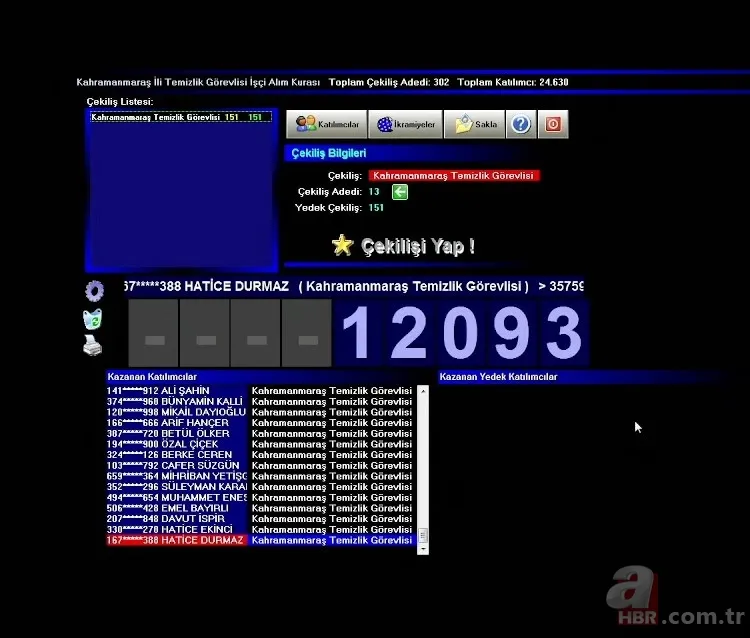This screenshot has width=750, height=638.
Task: Select winner row EMEL BAYIRLI
Action: click(261, 508)
